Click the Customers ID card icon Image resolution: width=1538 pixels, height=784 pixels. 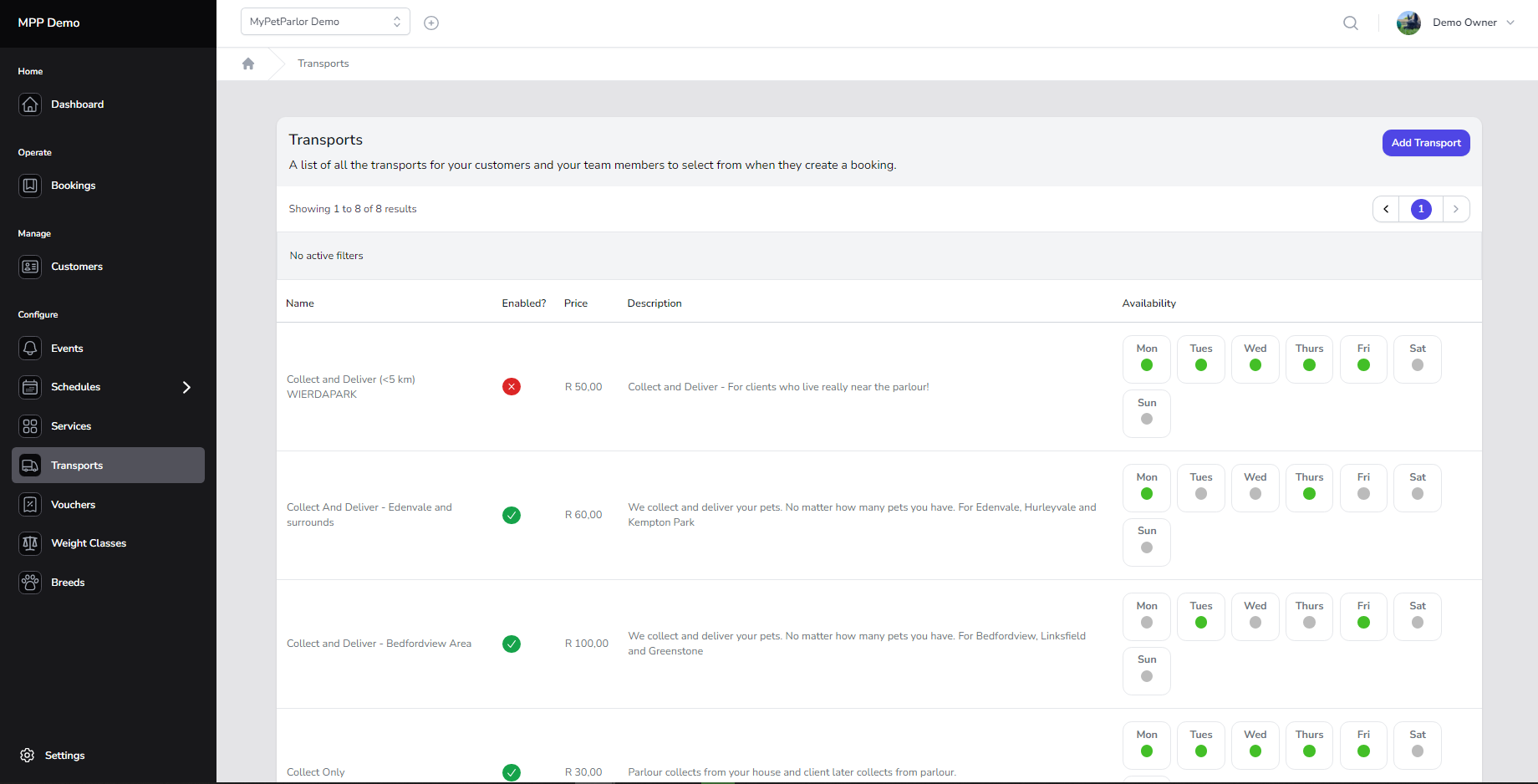tap(30, 267)
